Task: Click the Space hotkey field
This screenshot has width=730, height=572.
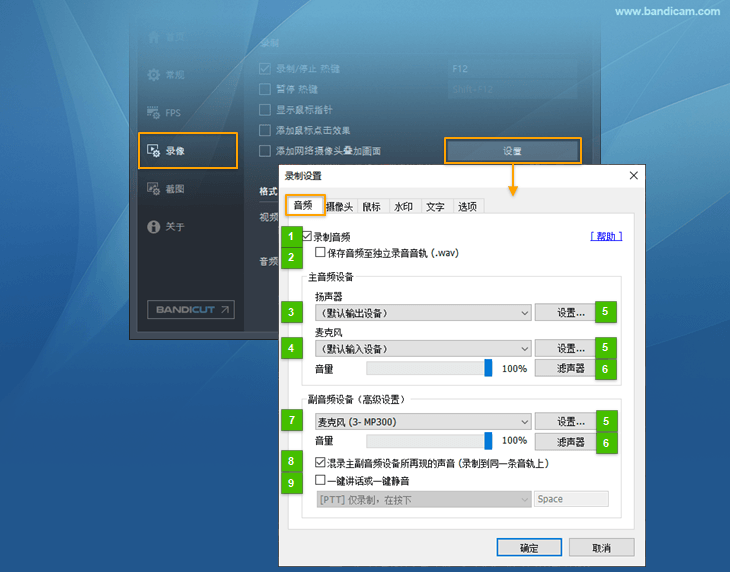Action: [571, 499]
